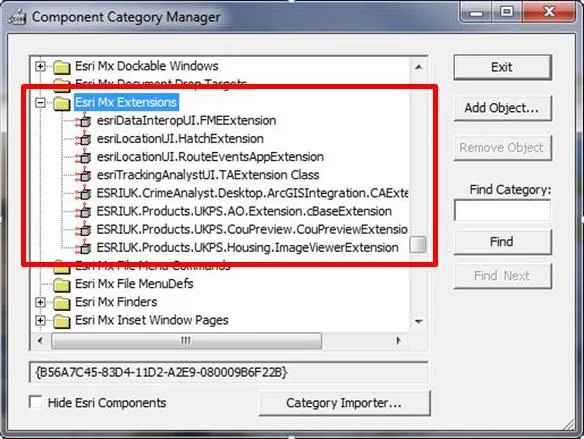The width and height of the screenshot is (584, 439).
Task: Select ESRIUK.Products.UKPS.AO.Extension.cBaseExtension entry
Action: pyautogui.click(x=244, y=211)
